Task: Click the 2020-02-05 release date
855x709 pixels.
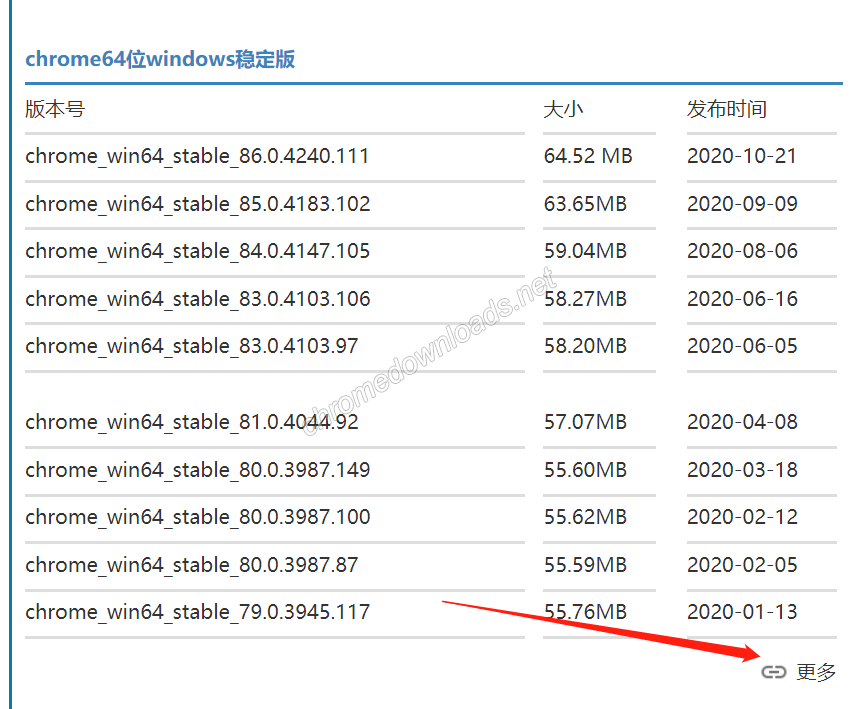Action: pyautogui.click(x=742, y=565)
